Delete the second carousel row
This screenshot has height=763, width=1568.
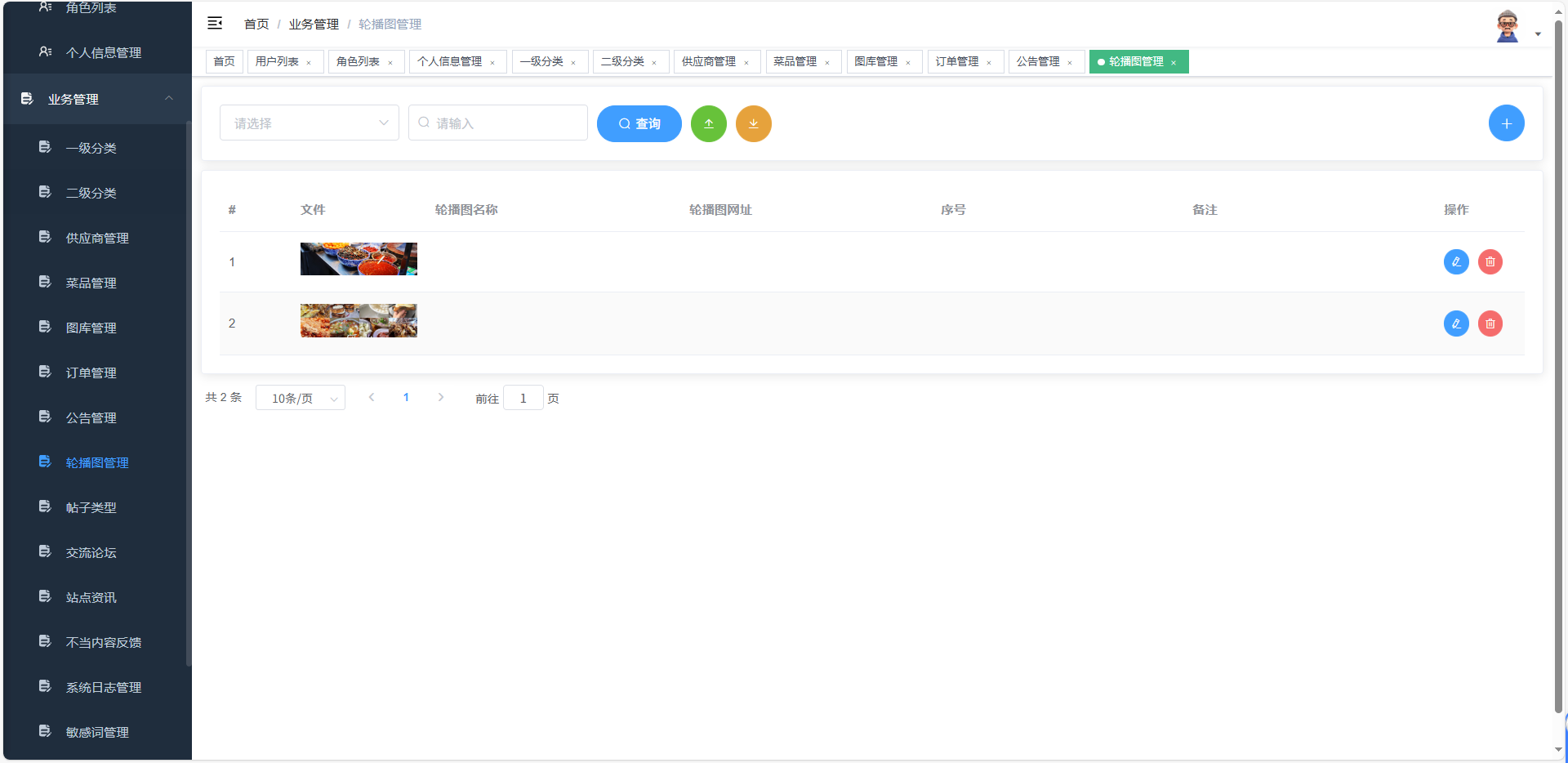(x=1490, y=323)
